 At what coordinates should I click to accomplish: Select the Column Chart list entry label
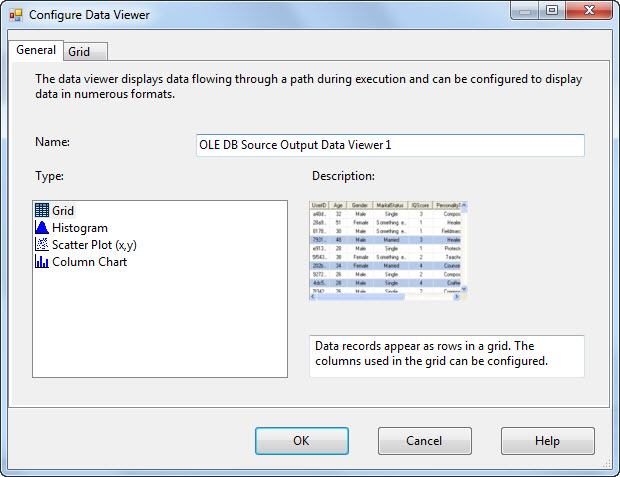[x=89, y=262]
